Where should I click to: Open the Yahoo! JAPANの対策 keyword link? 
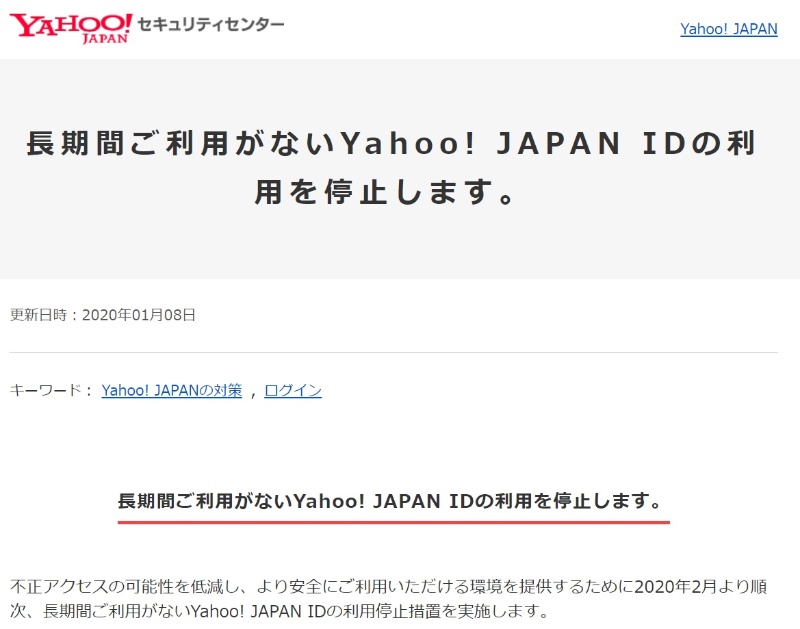(171, 391)
